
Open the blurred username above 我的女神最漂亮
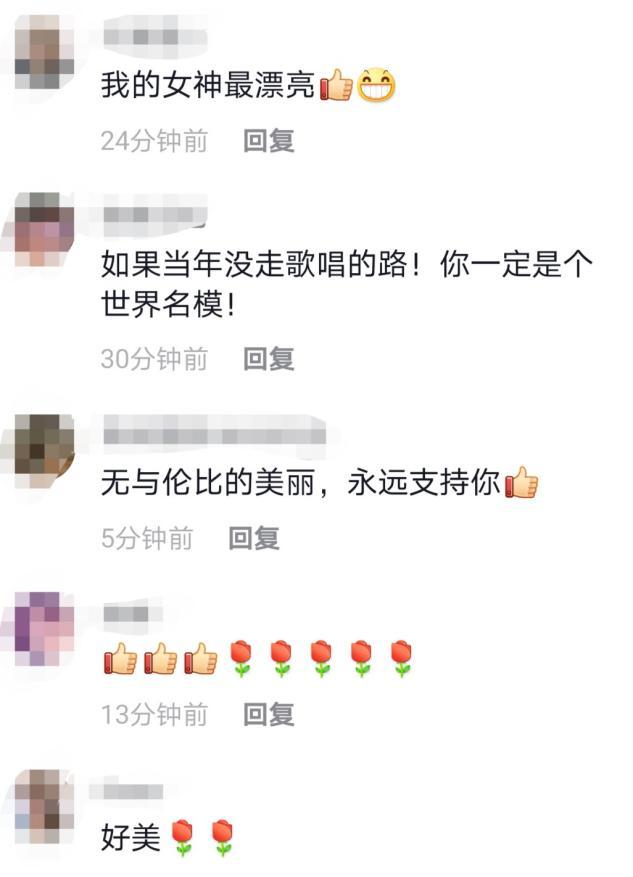154,37
